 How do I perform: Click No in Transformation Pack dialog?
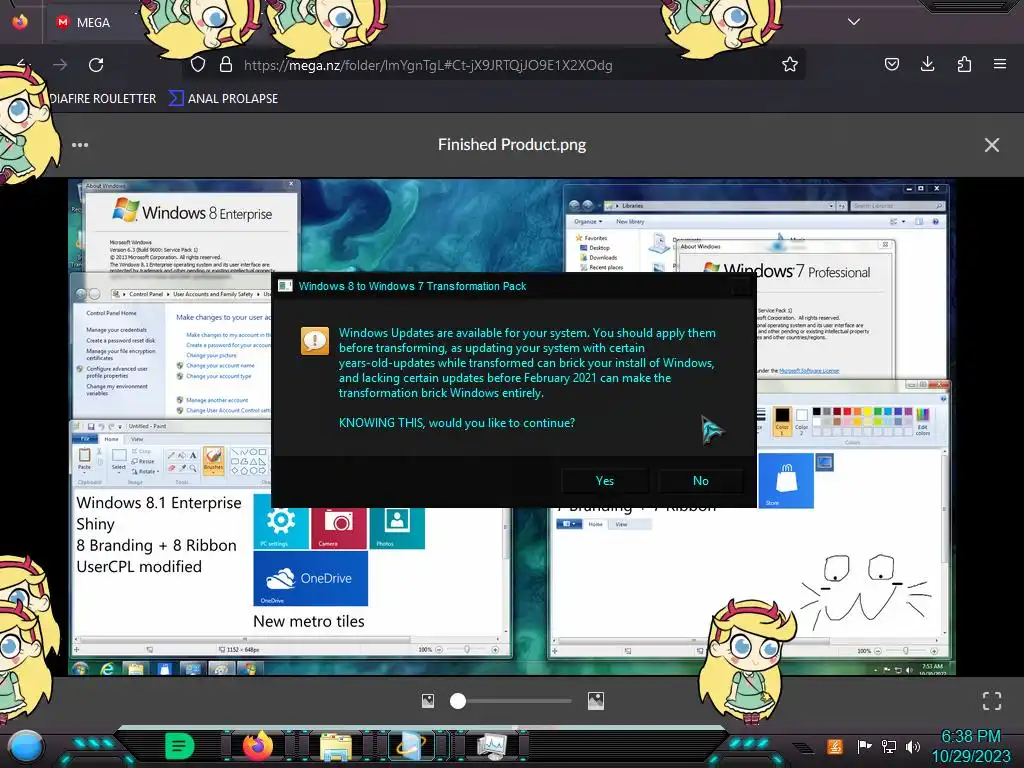701,481
